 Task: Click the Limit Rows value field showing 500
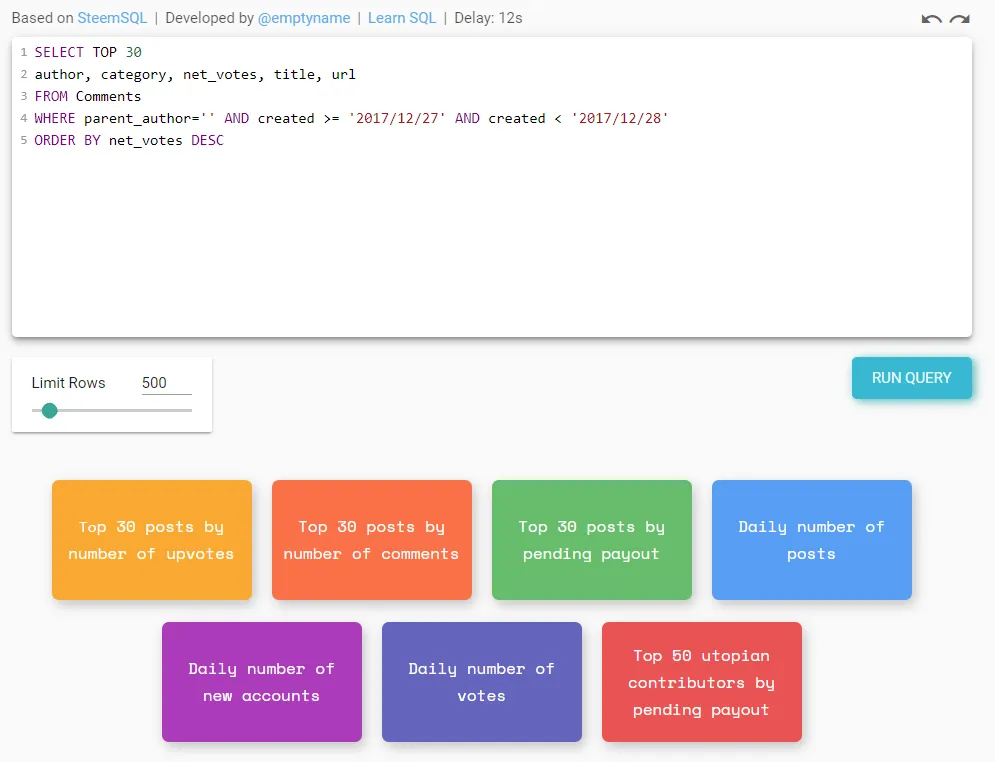pos(166,383)
